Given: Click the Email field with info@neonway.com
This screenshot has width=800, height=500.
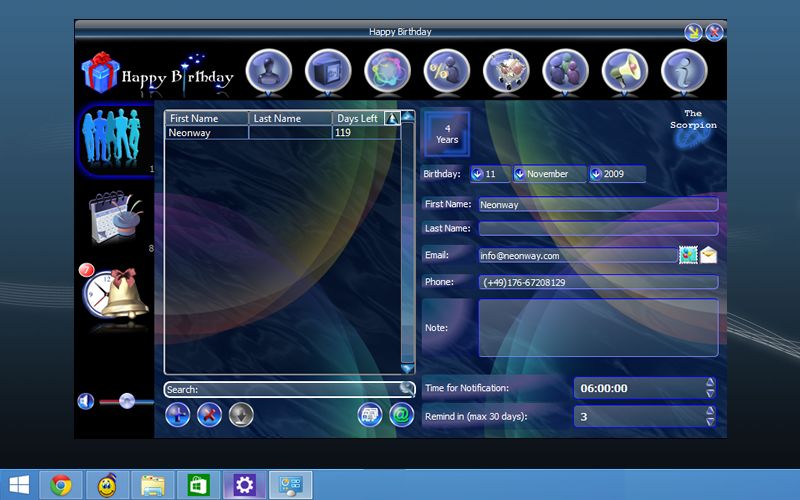Looking at the screenshot, I should [x=578, y=255].
